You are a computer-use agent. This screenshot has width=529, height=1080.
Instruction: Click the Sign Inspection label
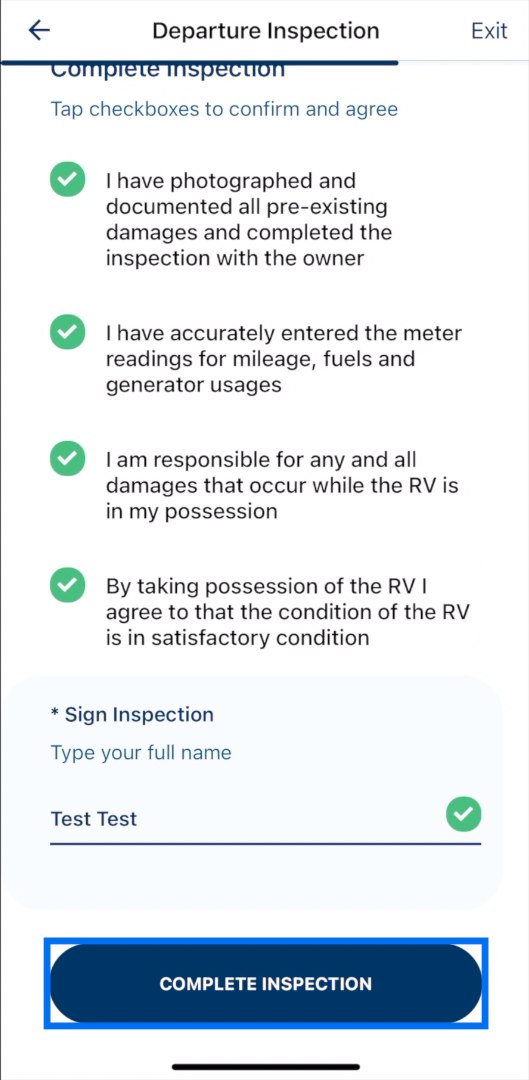click(x=132, y=714)
